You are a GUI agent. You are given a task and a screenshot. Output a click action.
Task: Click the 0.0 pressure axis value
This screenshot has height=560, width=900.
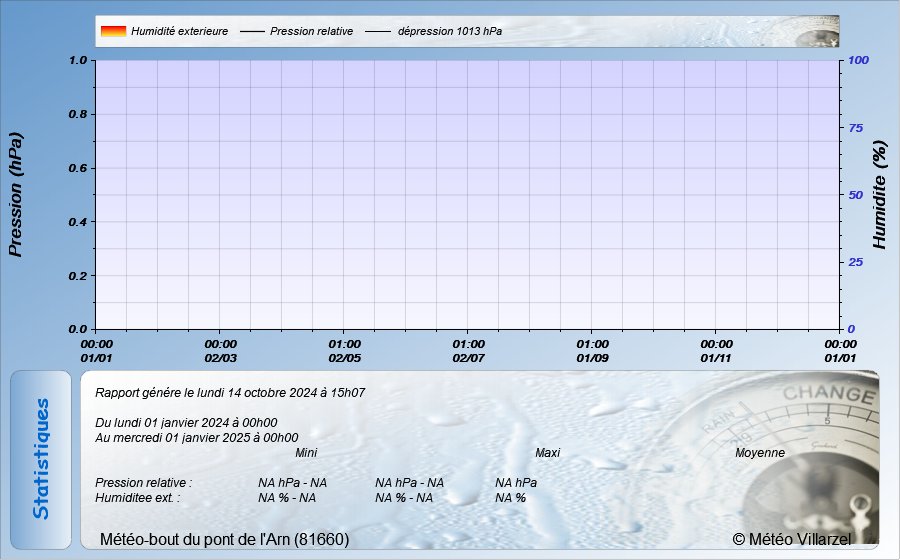click(78, 329)
